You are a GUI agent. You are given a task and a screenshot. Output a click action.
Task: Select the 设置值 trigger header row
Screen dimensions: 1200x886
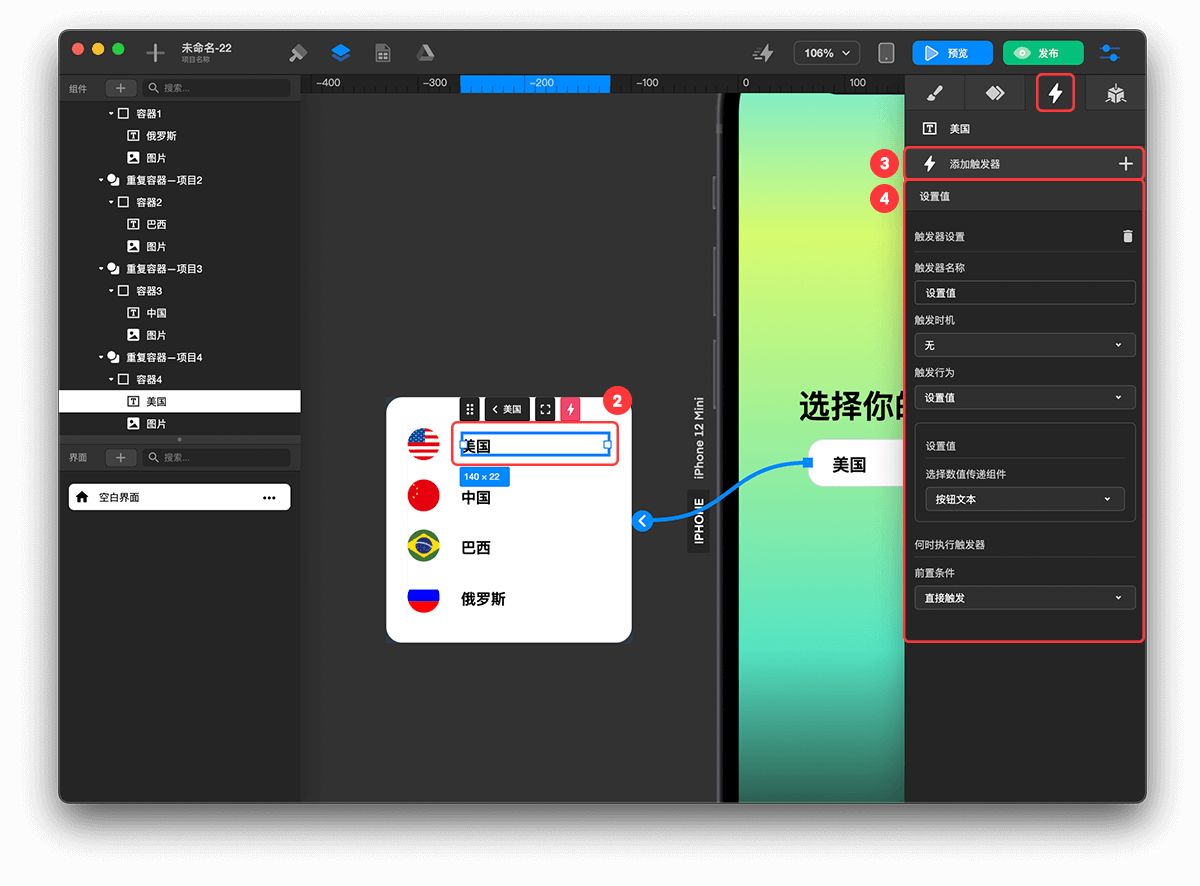1025,197
